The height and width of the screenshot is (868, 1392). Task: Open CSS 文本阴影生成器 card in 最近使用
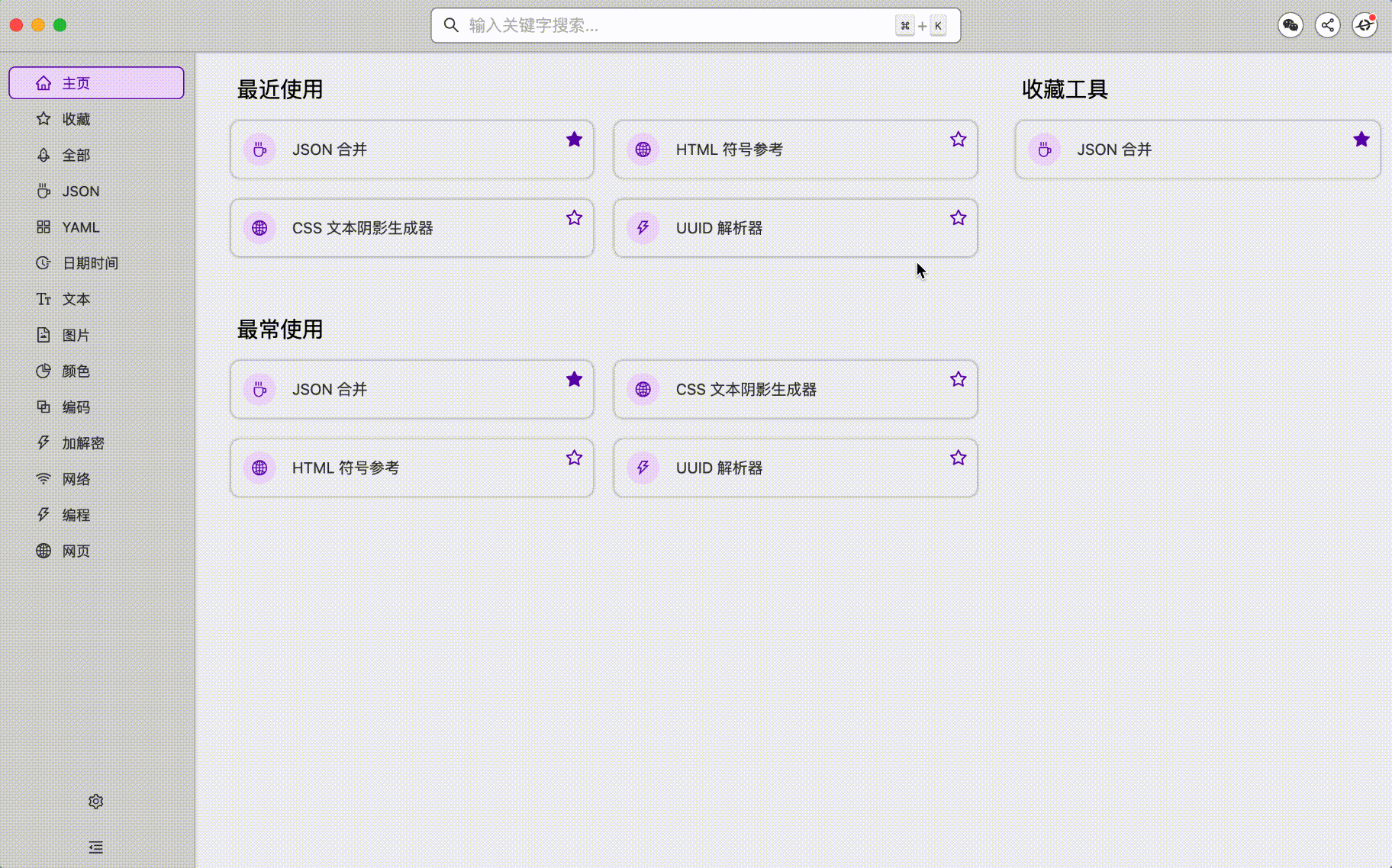[x=412, y=228]
